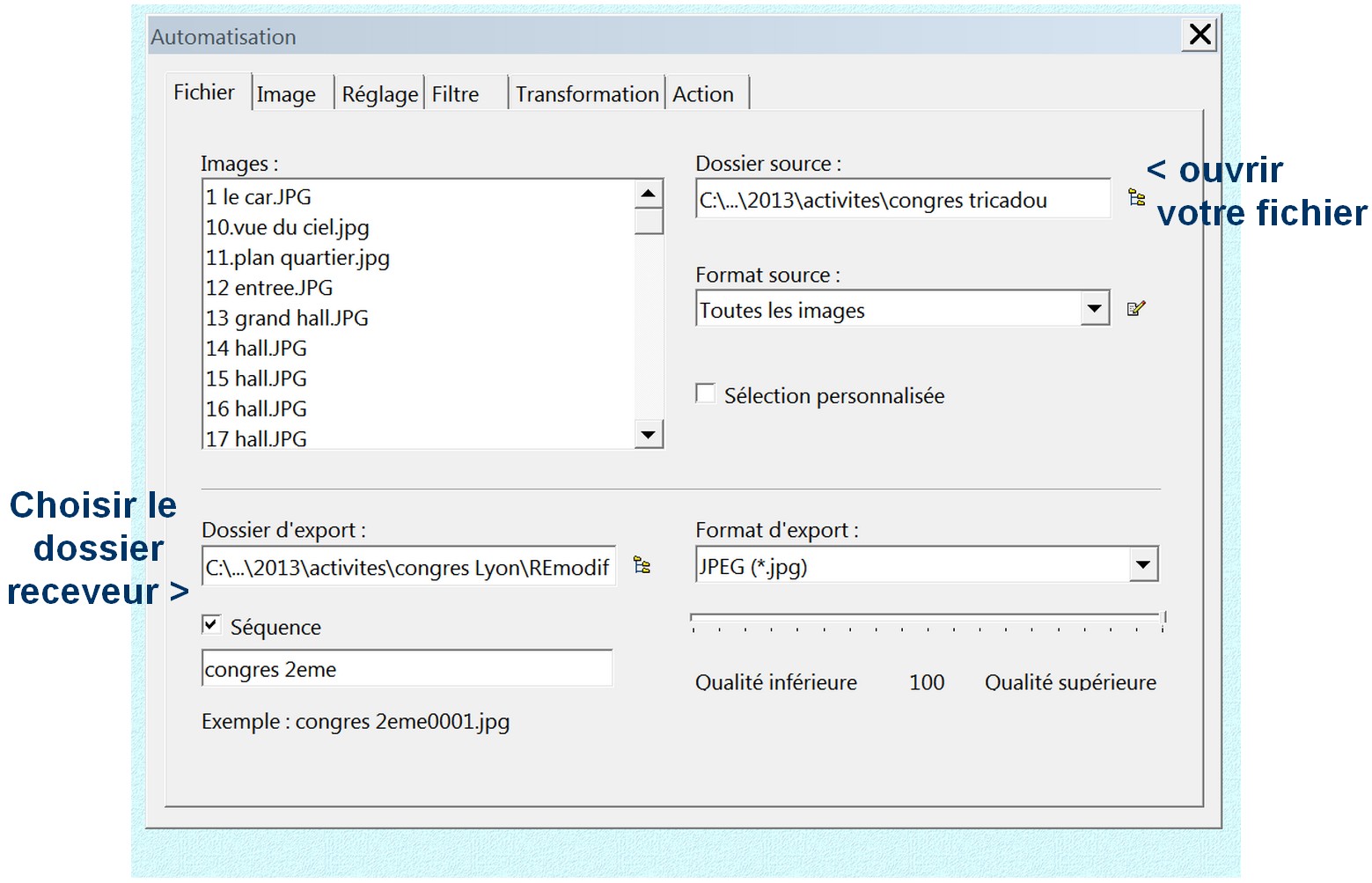Click the JPEG quality slider
The width and height of the screenshot is (1372, 883).
point(927,620)
